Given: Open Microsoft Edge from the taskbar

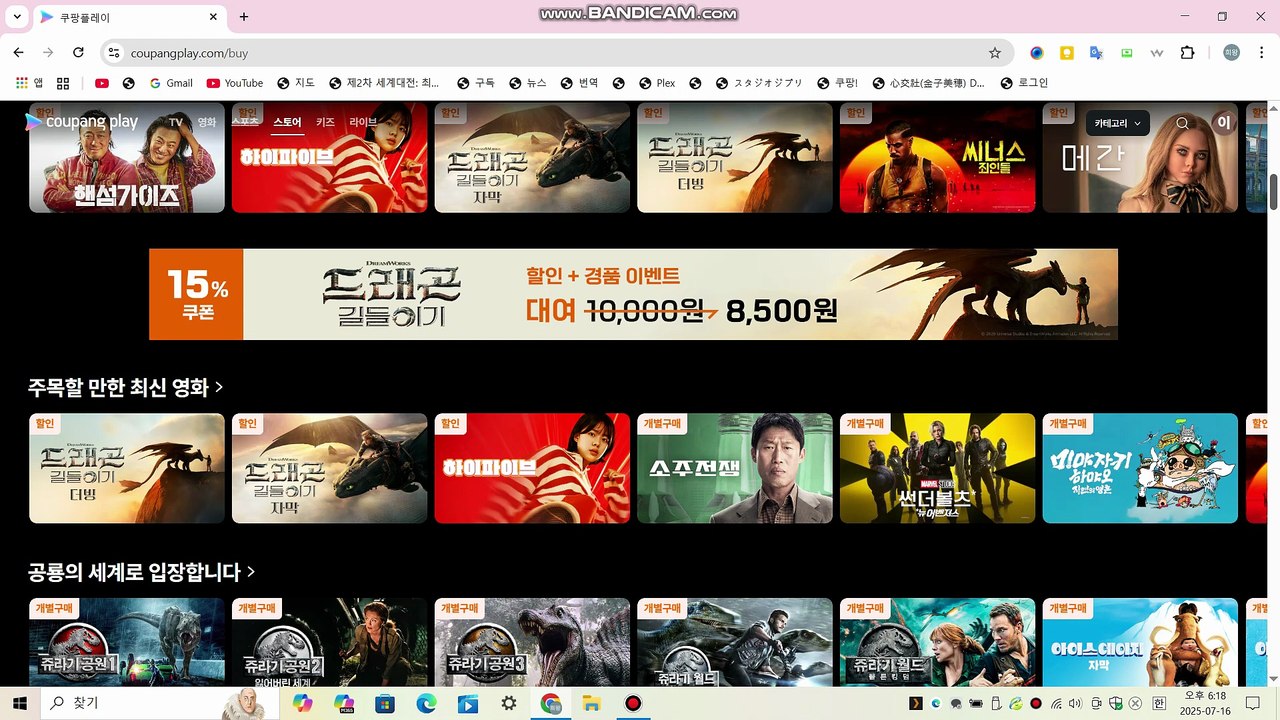Looking at the screenshot, I should 426,703.
